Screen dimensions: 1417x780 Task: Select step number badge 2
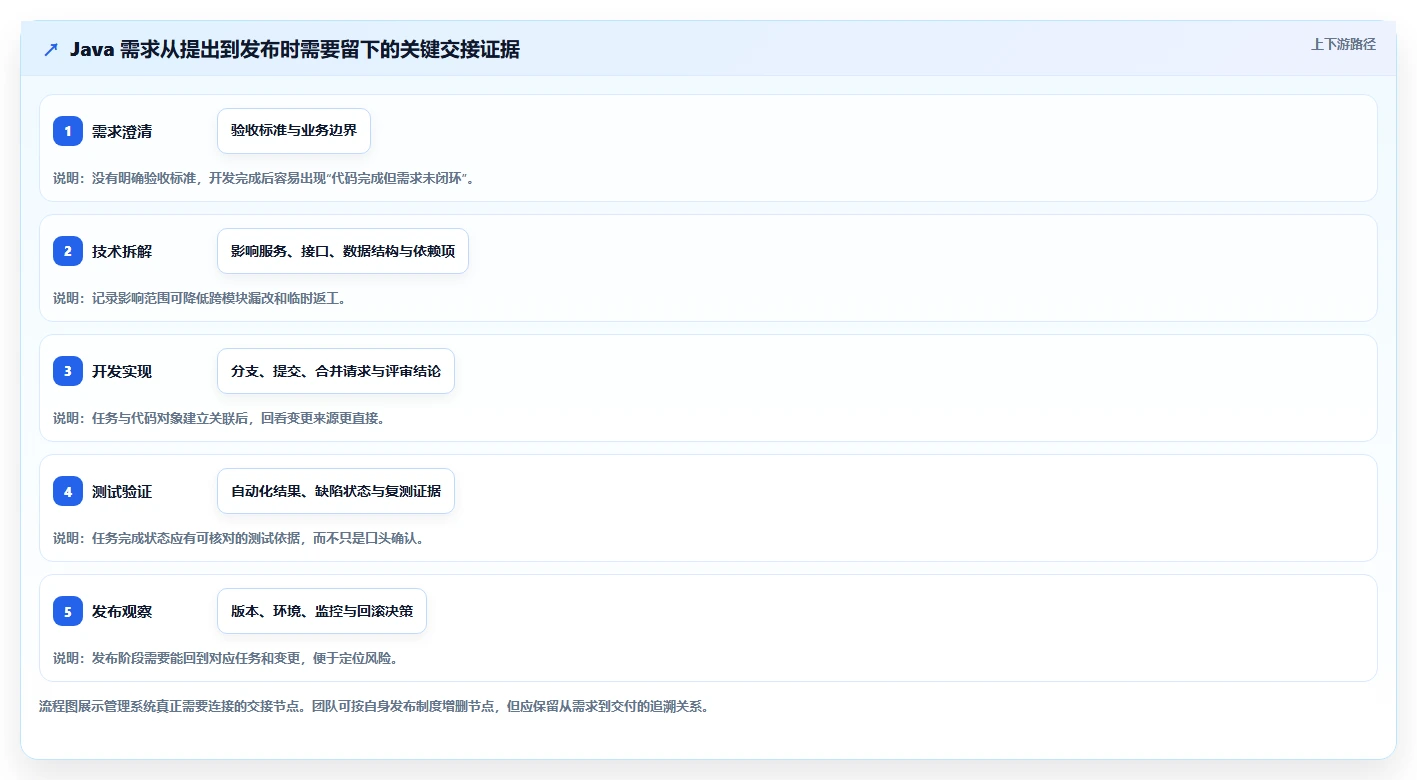click(x=68, y=251)
